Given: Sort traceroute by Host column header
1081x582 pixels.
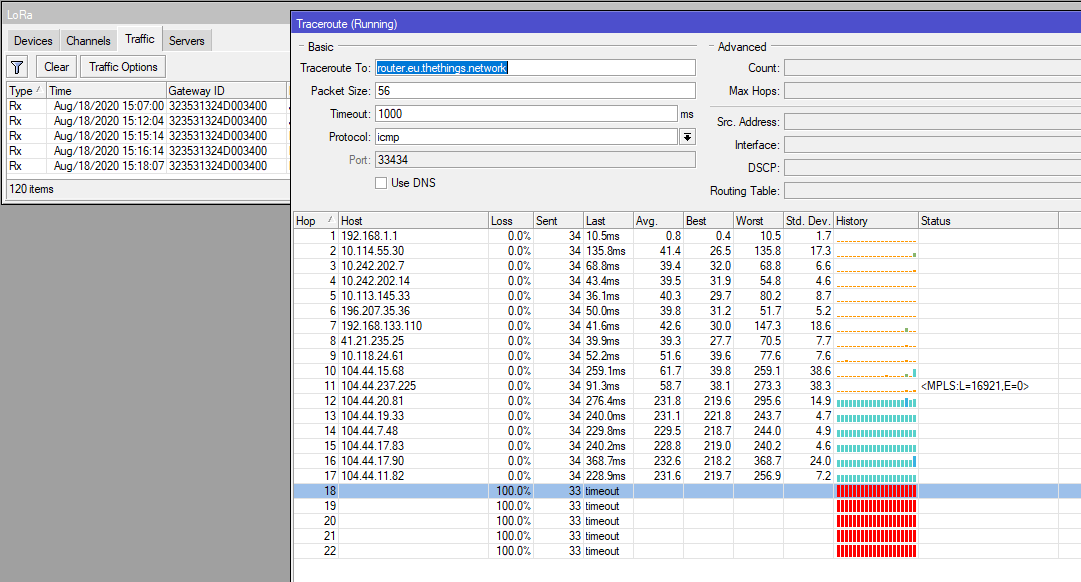Looking at the screenshot, I should click(413, 221).
